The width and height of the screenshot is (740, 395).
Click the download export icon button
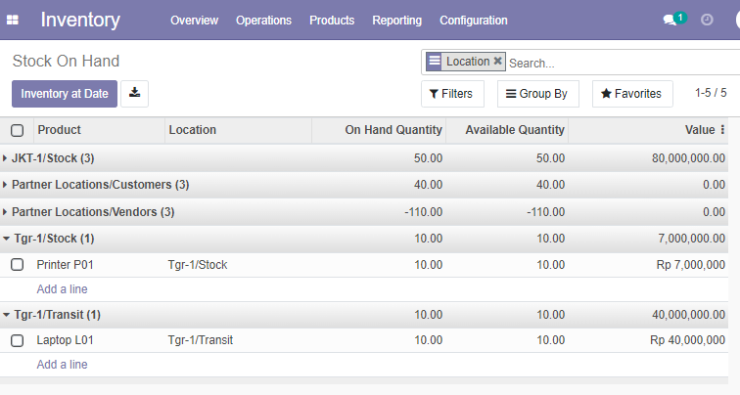pos(135,93)
